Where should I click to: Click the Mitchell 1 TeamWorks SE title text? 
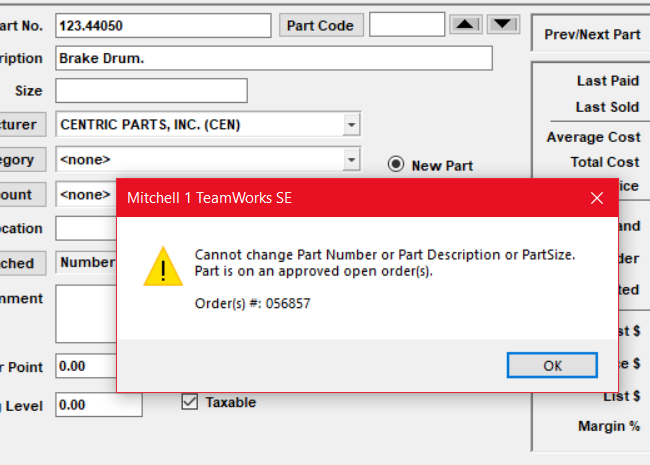[209, 198]
